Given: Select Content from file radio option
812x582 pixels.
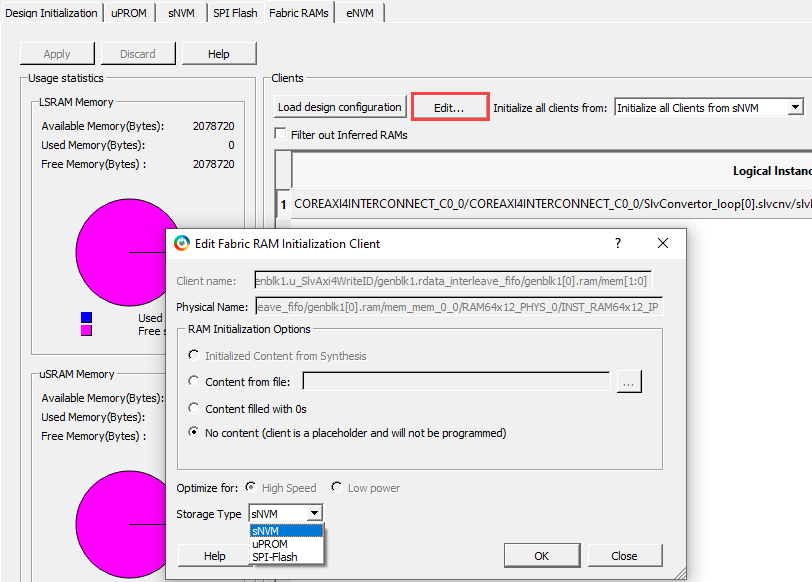Looking at the screenshot, I should pos(193,381).
